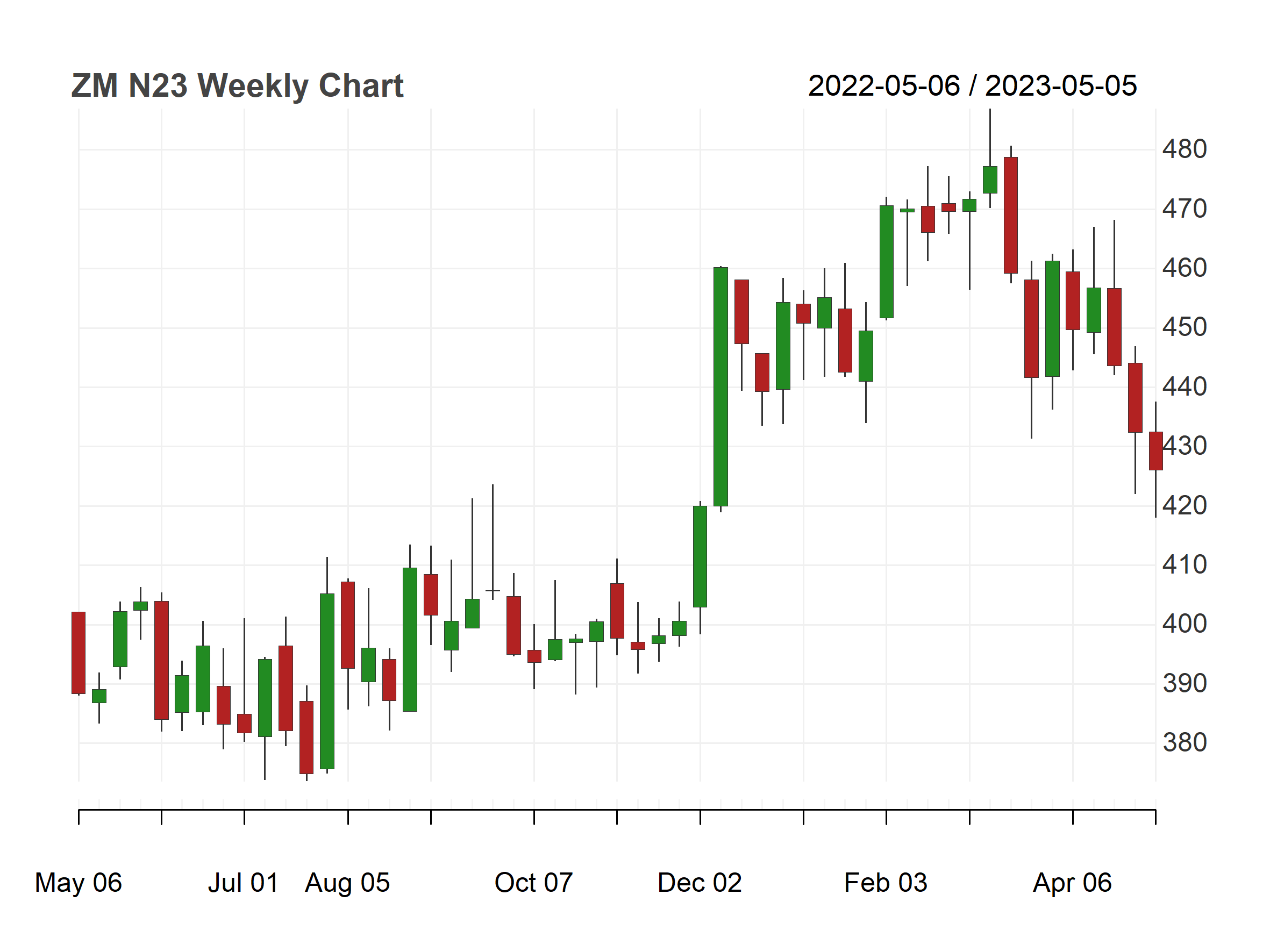This screenshot has width=1270, height=952.
Task: Select the Jul 01 date label
Action: [244, 883]
